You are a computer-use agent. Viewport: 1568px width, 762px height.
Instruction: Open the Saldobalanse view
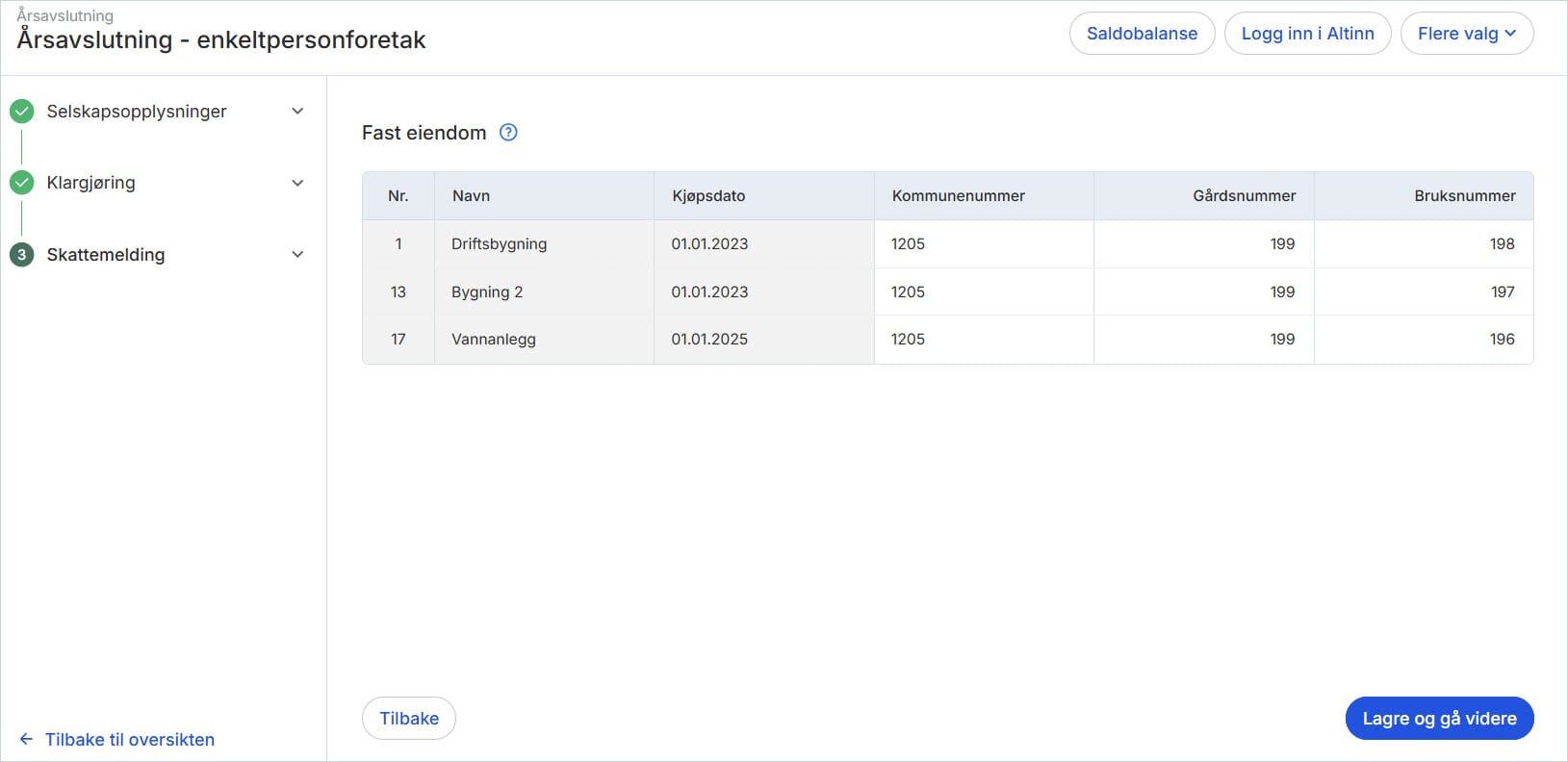(1142, 34)
